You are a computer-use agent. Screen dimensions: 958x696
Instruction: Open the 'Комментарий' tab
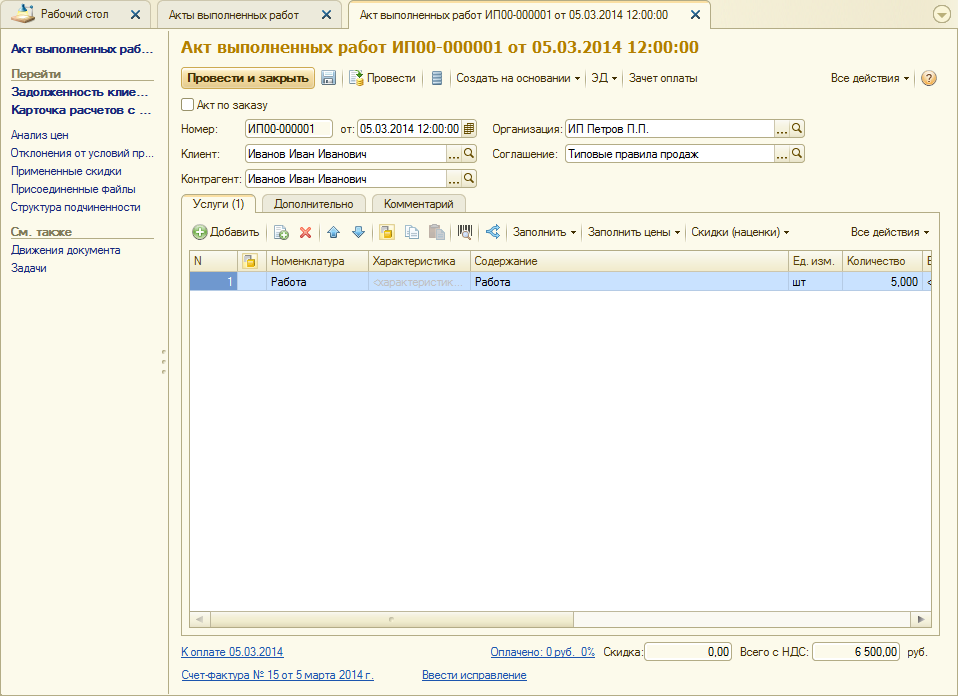418,204
